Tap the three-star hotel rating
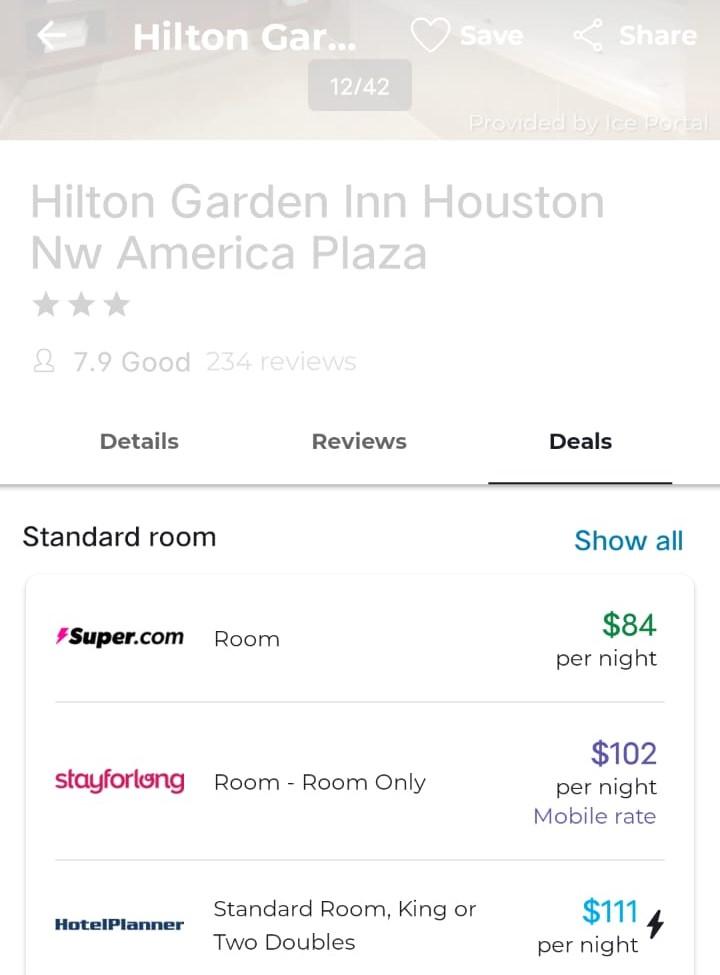This screenshot has height=975, width=720. click(81, 305)
